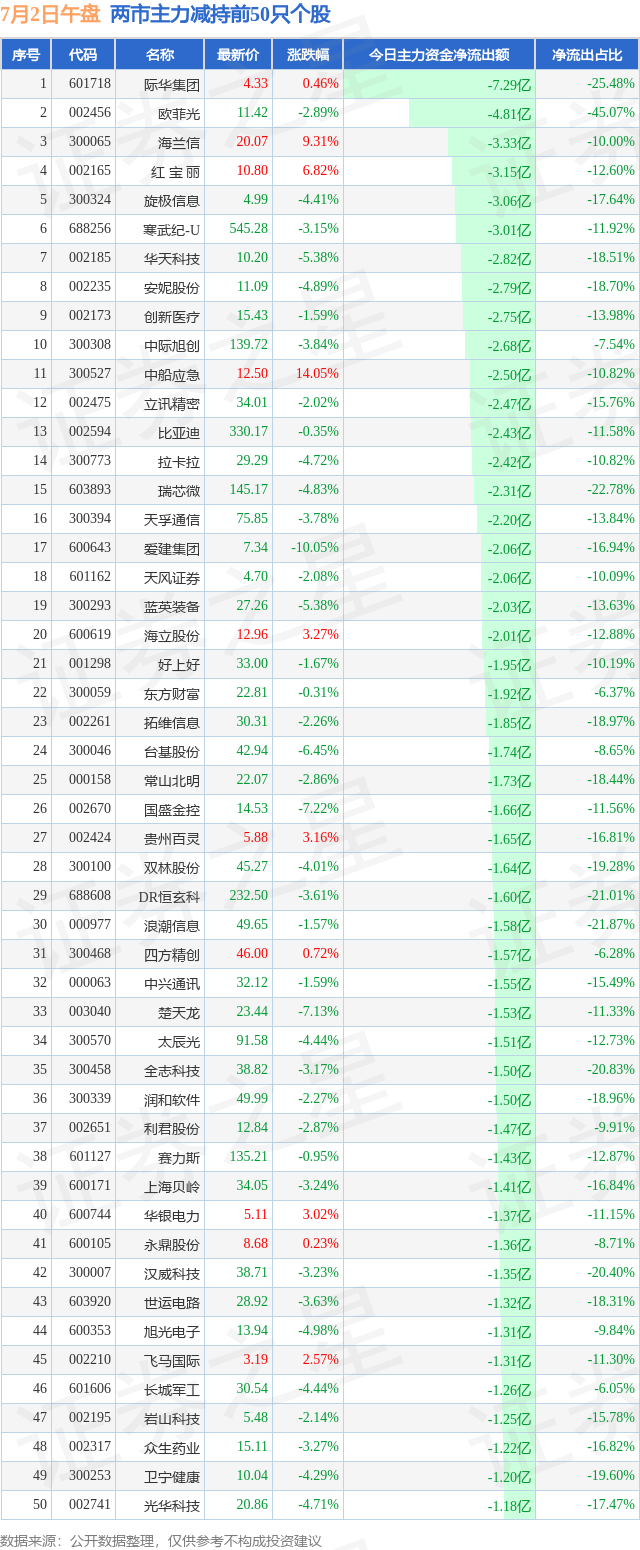Click stock name 华天科技
The width and height of the screenshot is (640, 1550).
(172, 259)
